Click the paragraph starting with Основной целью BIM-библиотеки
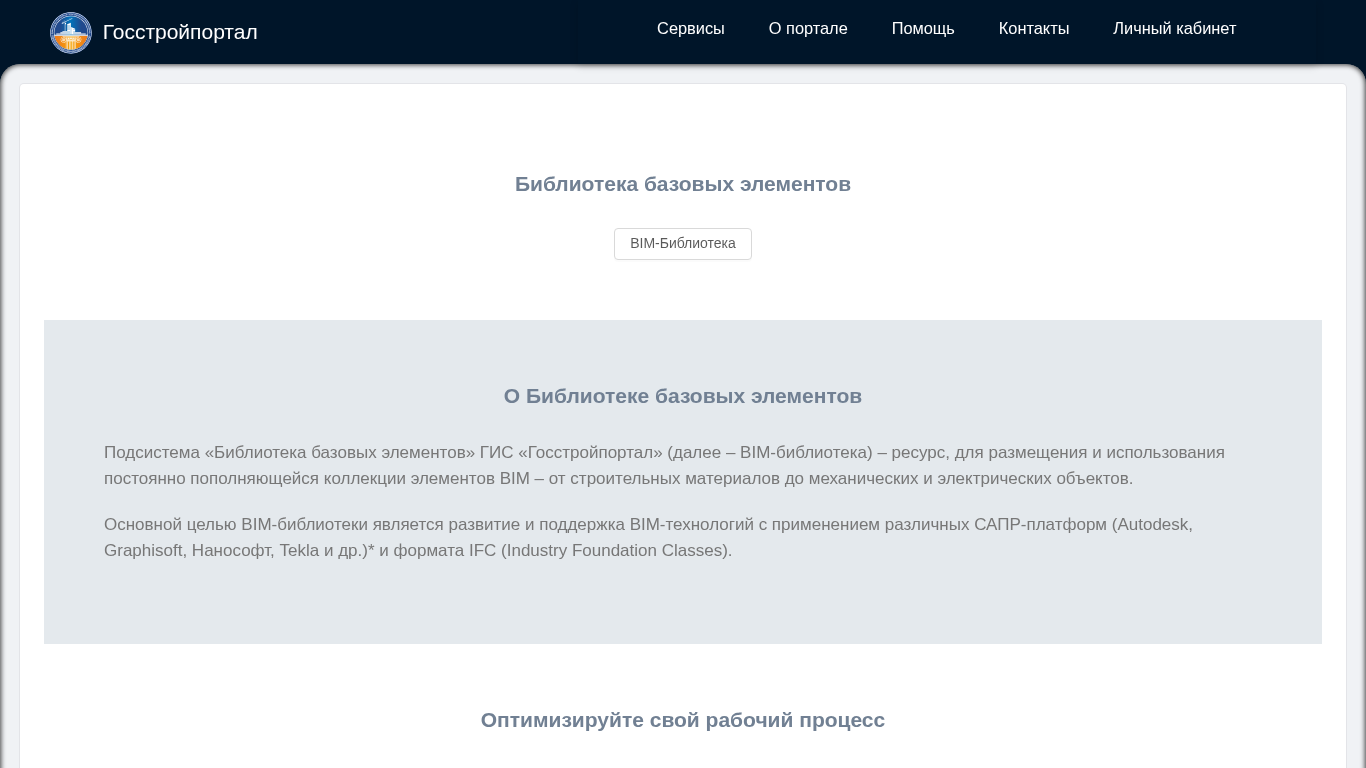Screen dimensions: 1366x768 (x=648, y=538)
